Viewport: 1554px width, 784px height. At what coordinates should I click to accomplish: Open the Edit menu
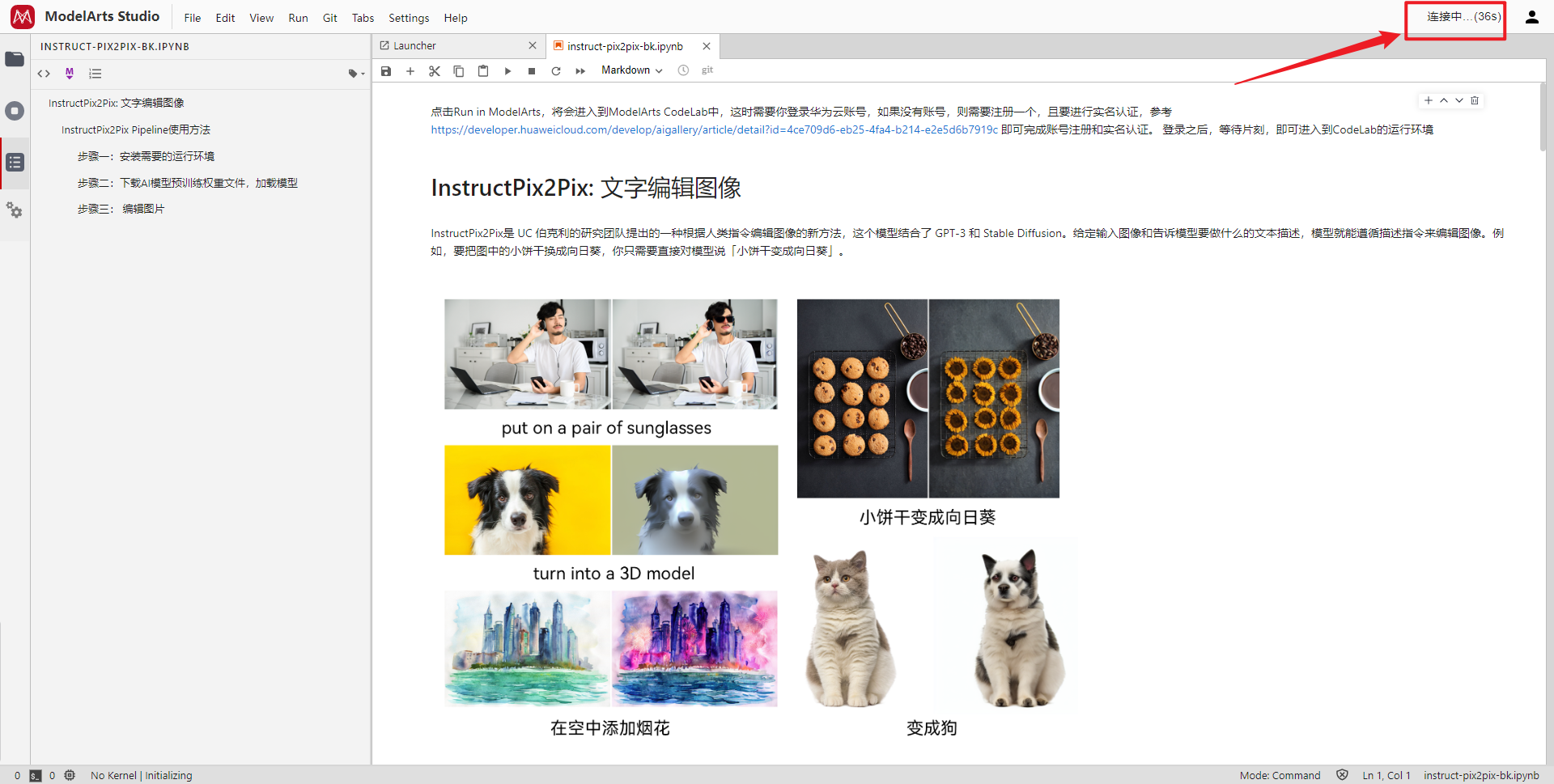225,18
